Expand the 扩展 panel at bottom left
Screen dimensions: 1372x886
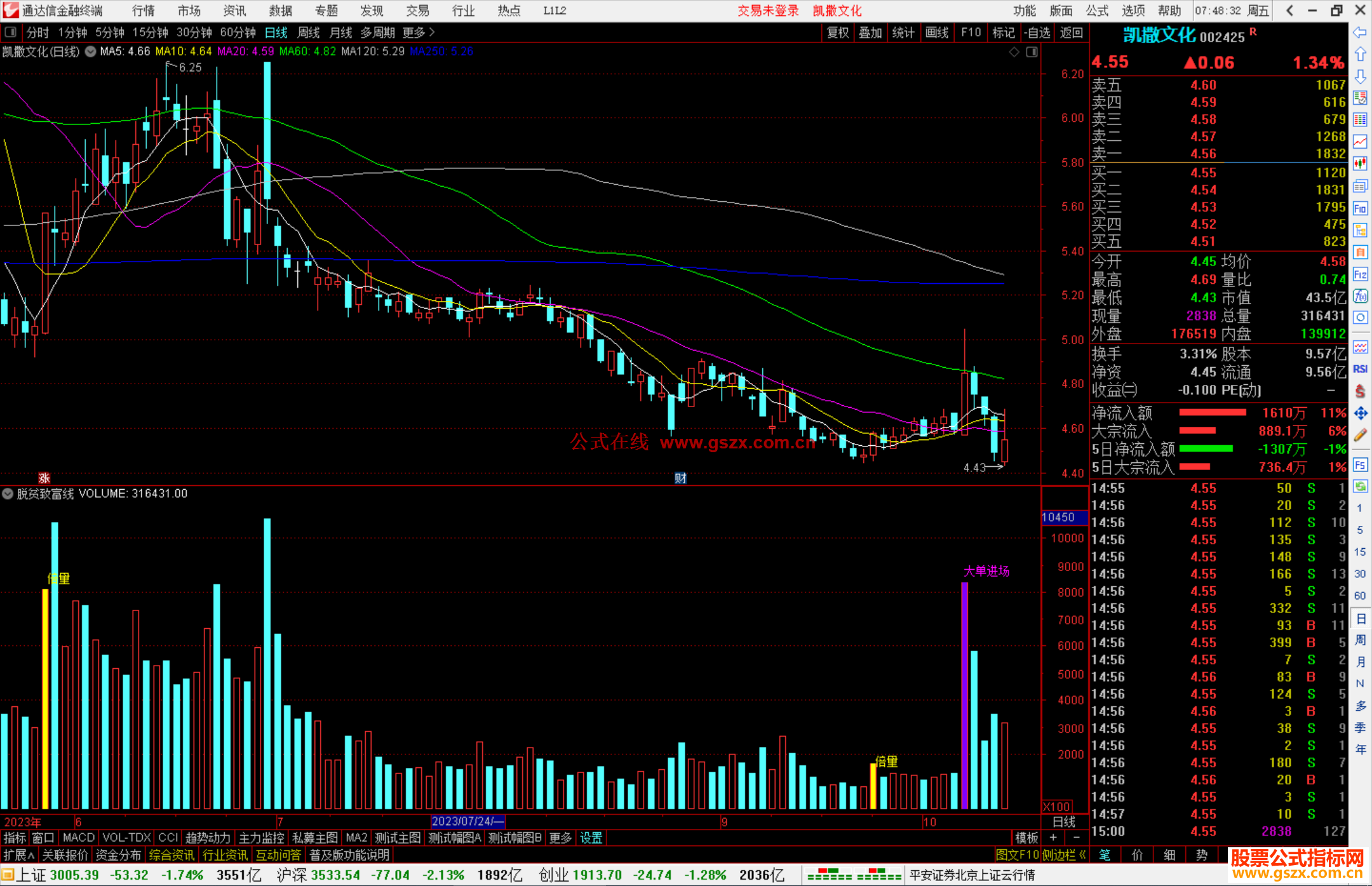(x=19, y=855)
